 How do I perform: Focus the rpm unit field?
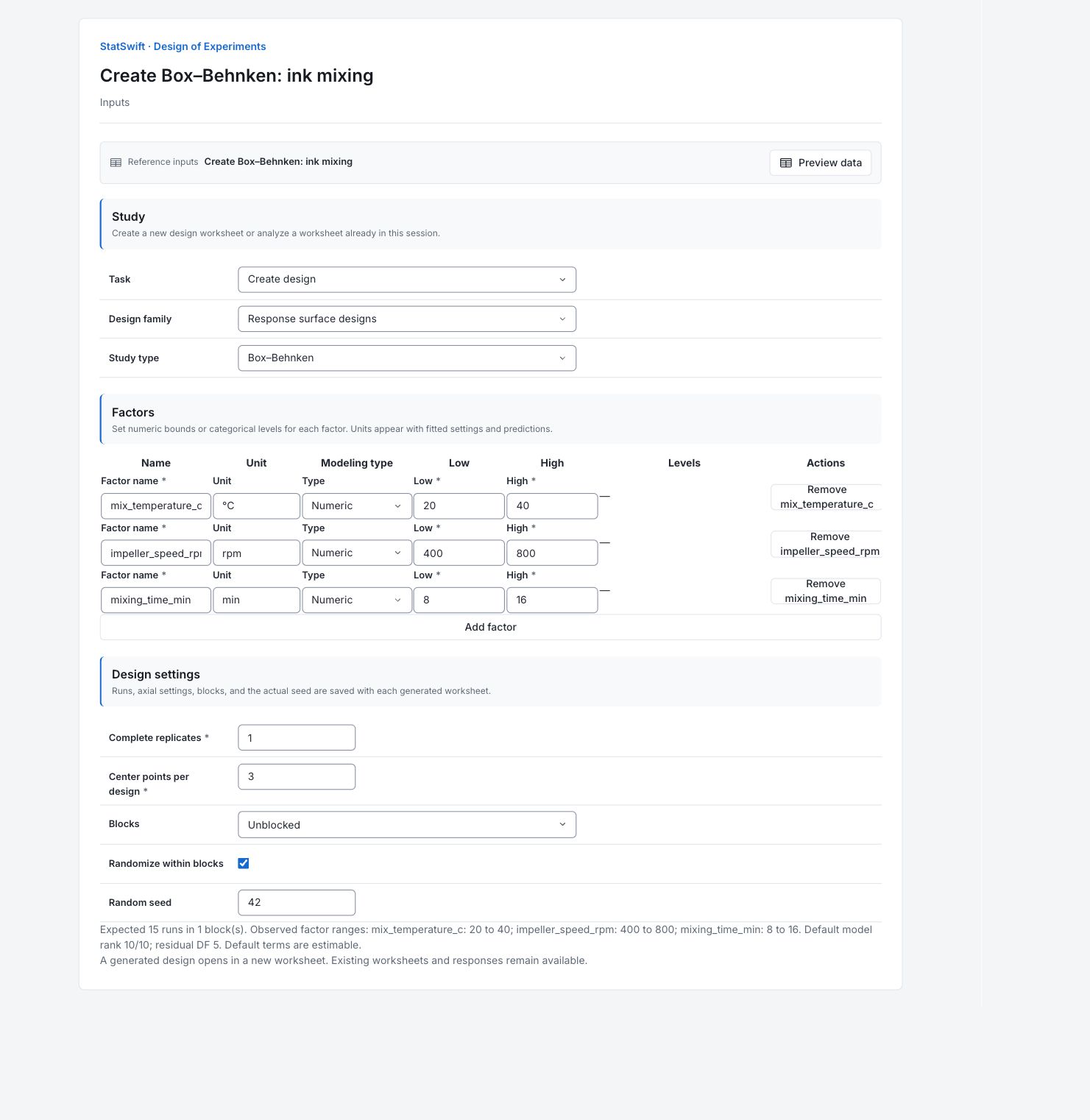tap(257, 553)
